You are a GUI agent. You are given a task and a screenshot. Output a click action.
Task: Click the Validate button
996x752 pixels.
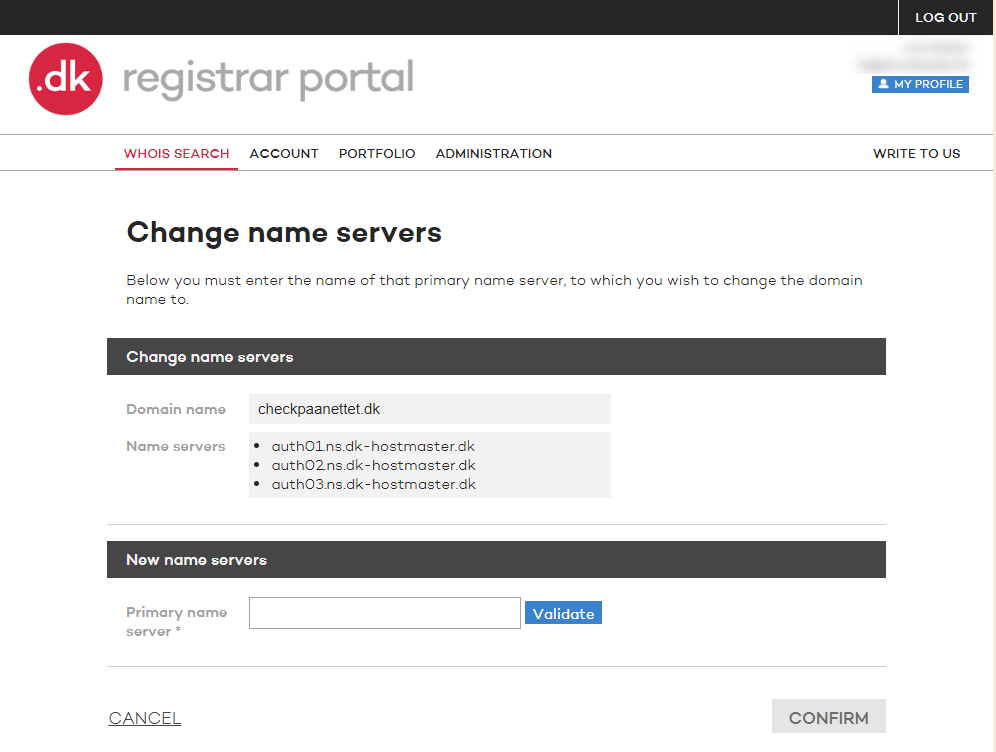(563, 612)
